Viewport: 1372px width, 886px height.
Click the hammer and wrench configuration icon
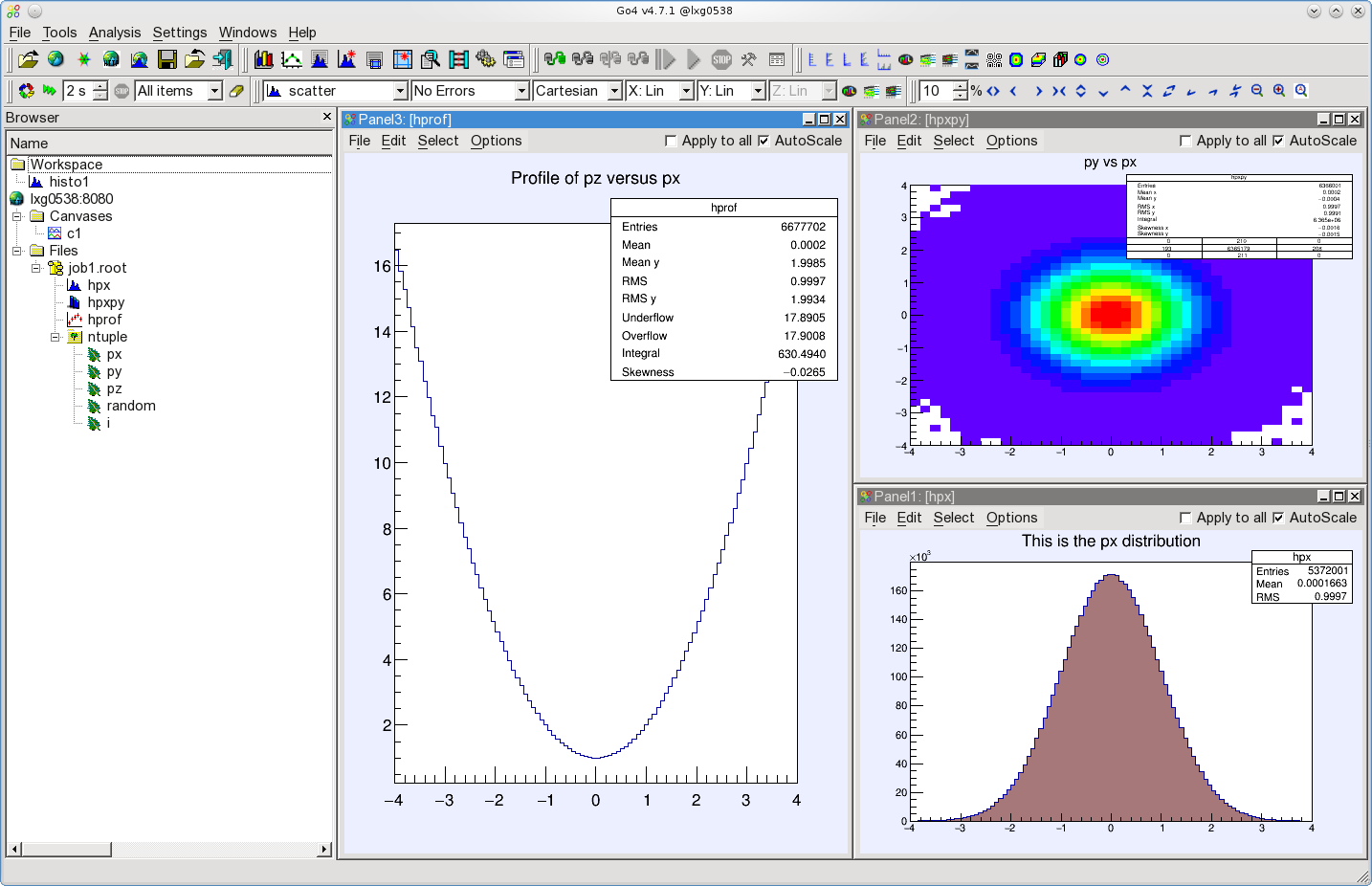coord(749,59)
